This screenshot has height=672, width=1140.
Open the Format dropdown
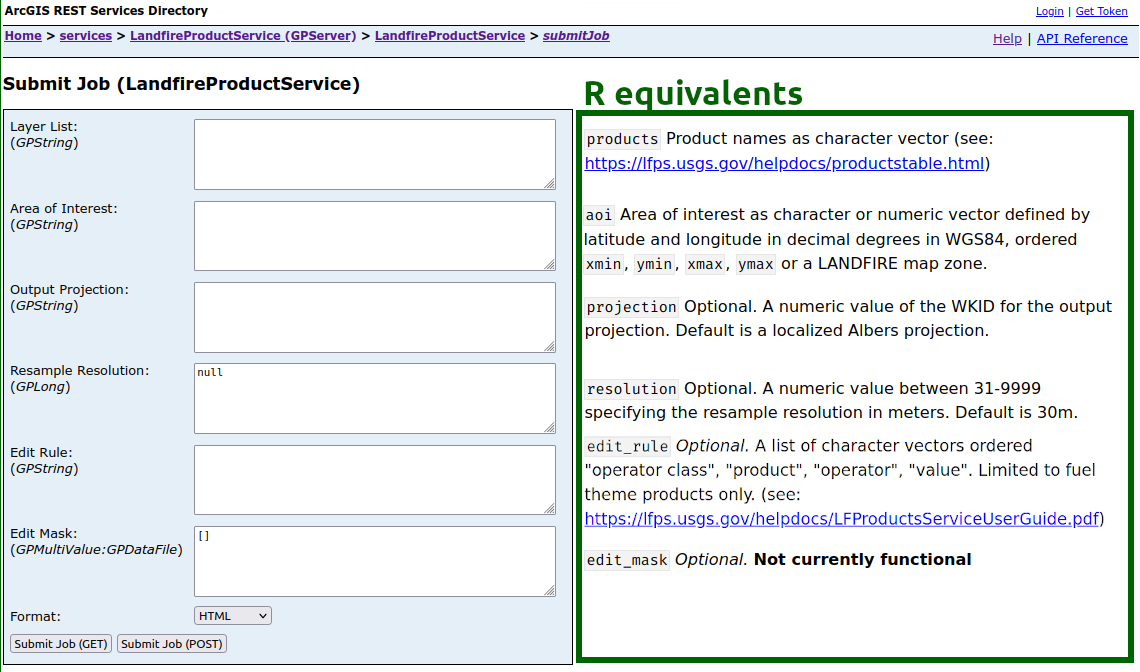(x=233, y=616)
